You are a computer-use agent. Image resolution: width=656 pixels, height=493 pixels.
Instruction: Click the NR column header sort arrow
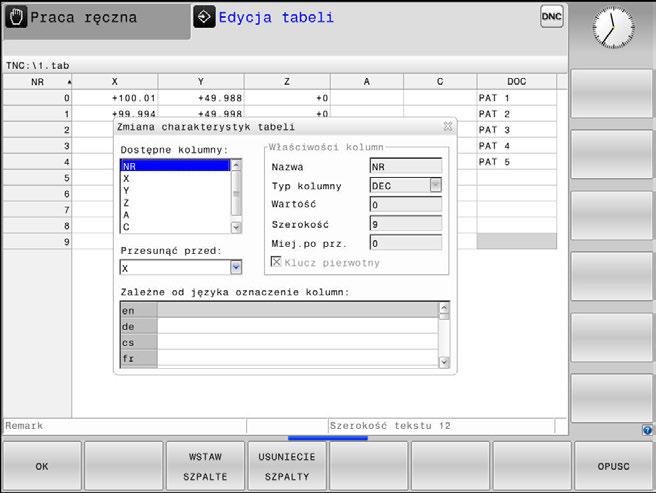pos(69,82)
